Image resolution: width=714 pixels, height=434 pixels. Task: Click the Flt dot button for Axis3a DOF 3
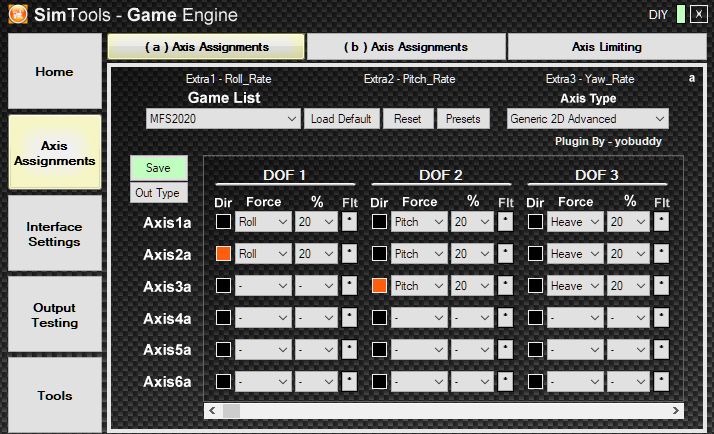tap(661, 286)
